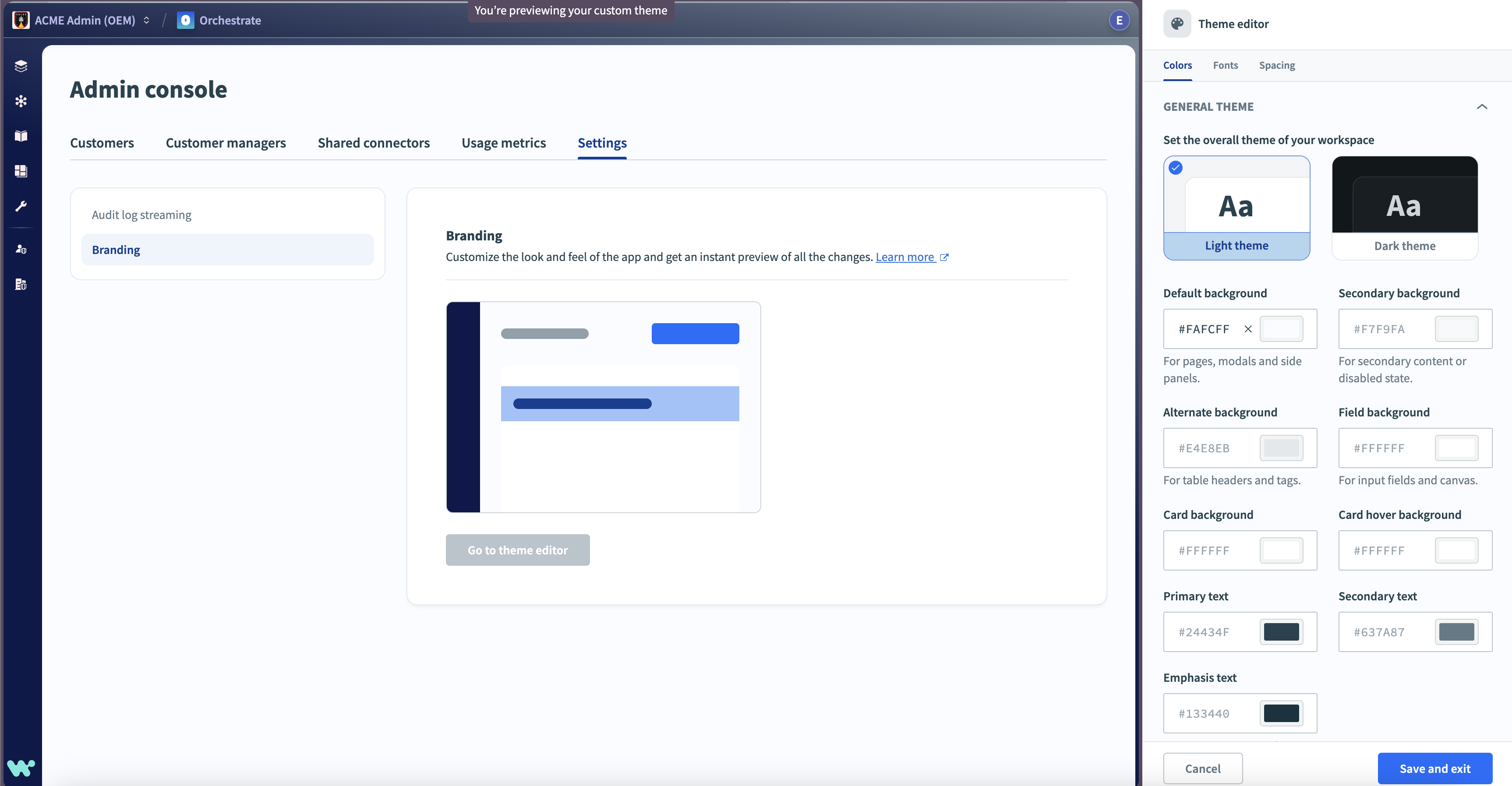Click Save and exit button

(1434, 768)
